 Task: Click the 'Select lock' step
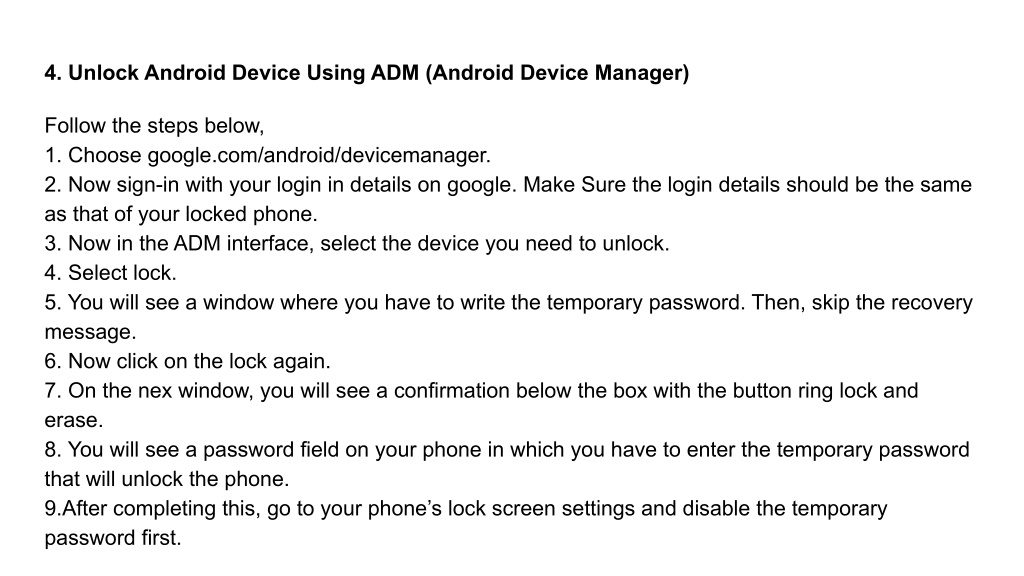tap(110, 273)
